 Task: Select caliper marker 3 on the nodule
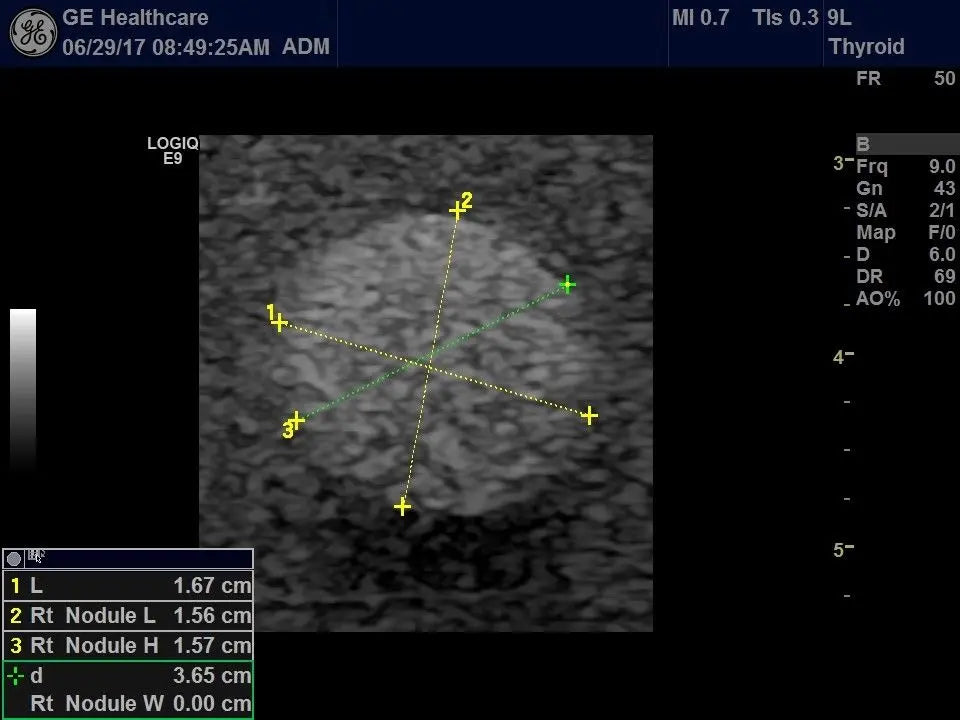coord(295,423)
